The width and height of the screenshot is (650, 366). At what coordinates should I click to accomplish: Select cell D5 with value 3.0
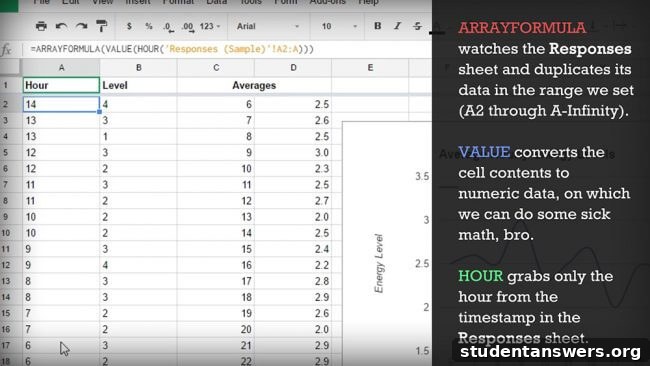[293, 153]
